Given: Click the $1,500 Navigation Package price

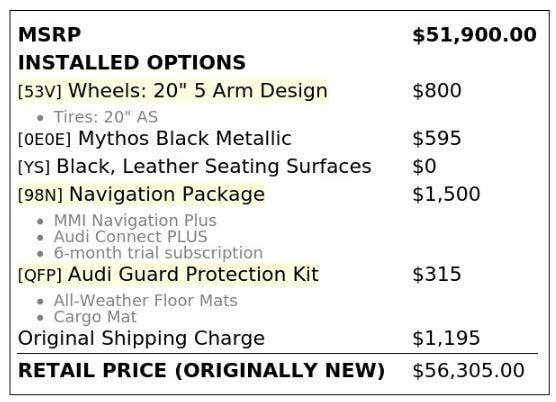Looking at the screenshot, I should coord(446,194).
